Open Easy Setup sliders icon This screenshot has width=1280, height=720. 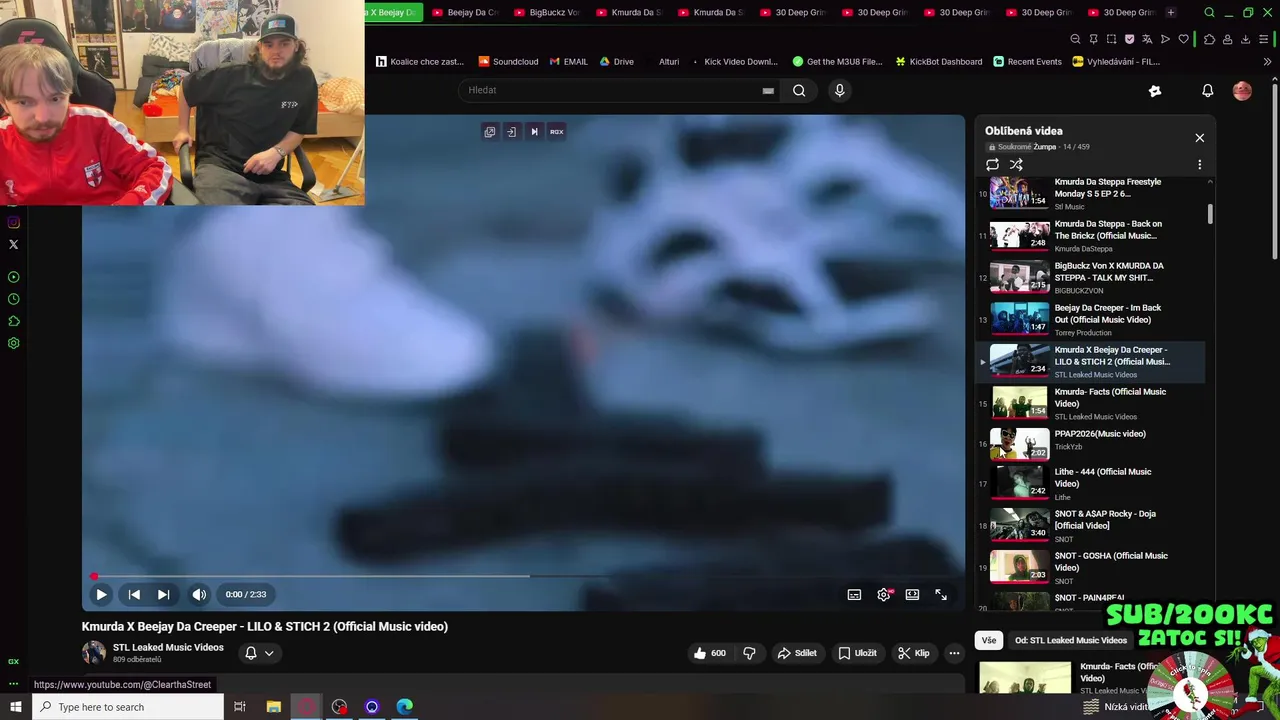coord(1263,39)
